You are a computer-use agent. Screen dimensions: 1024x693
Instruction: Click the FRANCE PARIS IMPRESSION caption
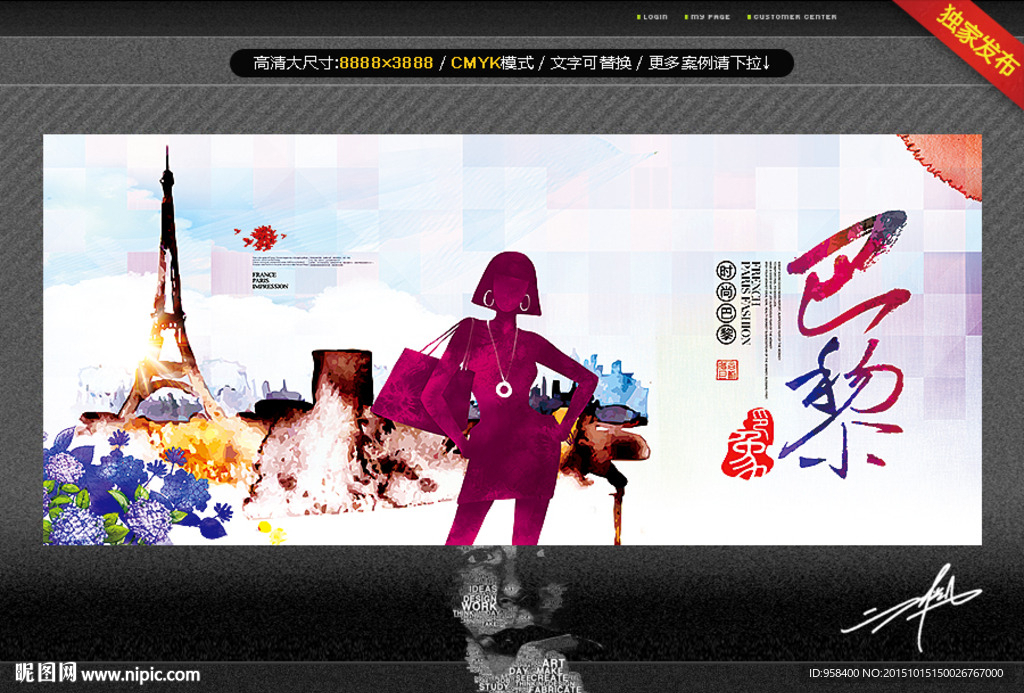(270, 281)
